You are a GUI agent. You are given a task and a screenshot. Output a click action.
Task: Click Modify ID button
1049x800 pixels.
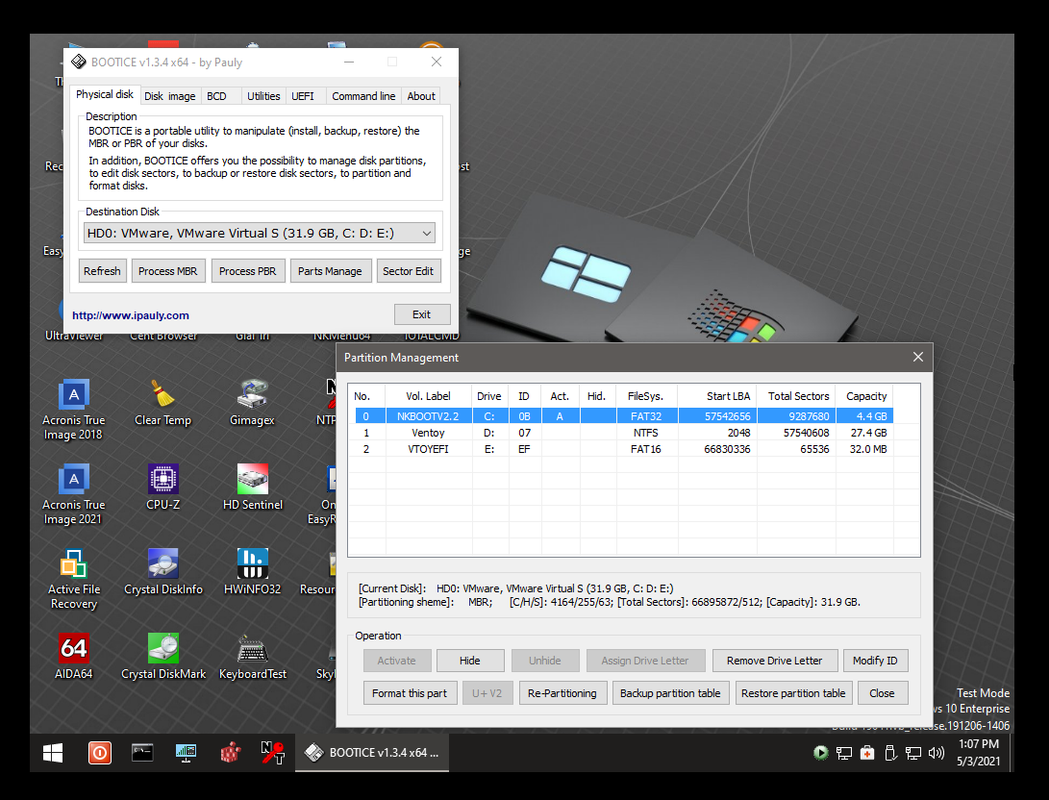(x=875, y=661)
